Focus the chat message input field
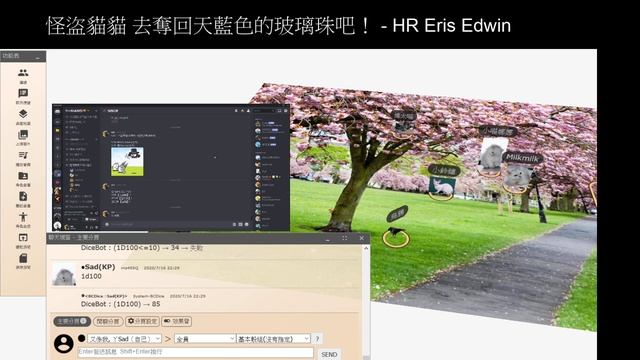 195,352
